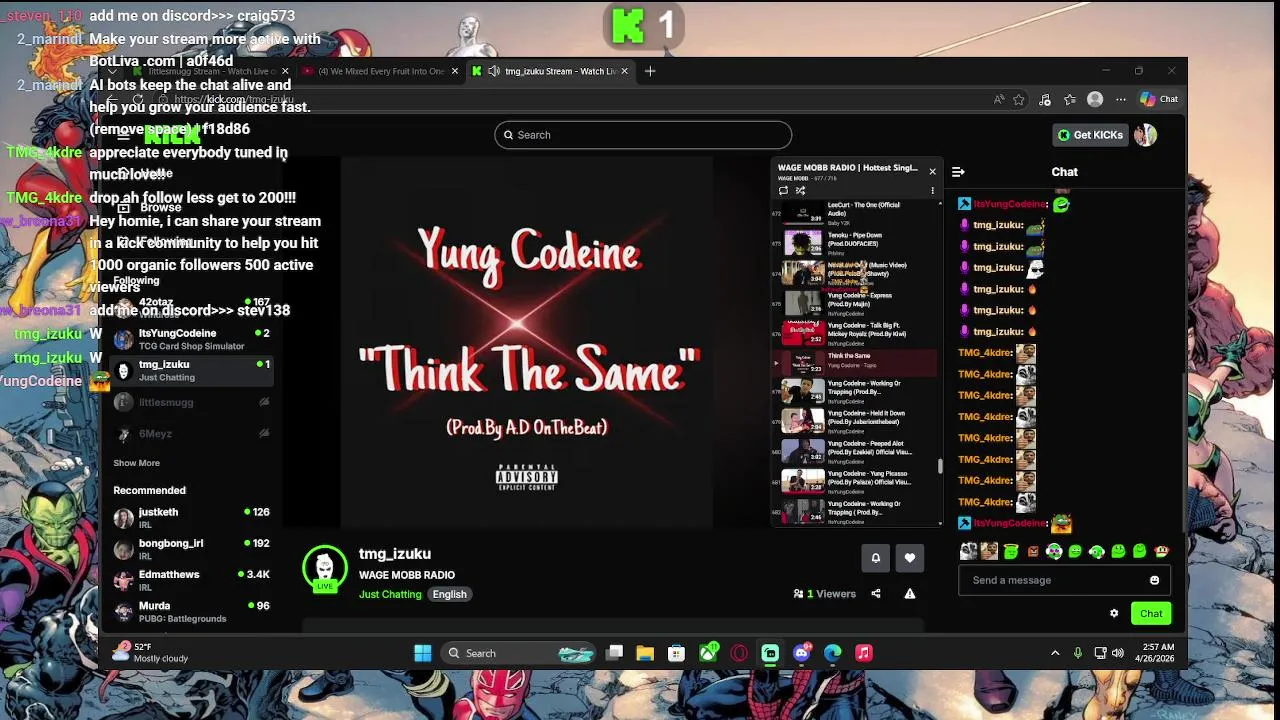Image resolution: width=1280 pixels, height=720 pixels.
Task: Click the report warning triangle icon
Action: 910,594
